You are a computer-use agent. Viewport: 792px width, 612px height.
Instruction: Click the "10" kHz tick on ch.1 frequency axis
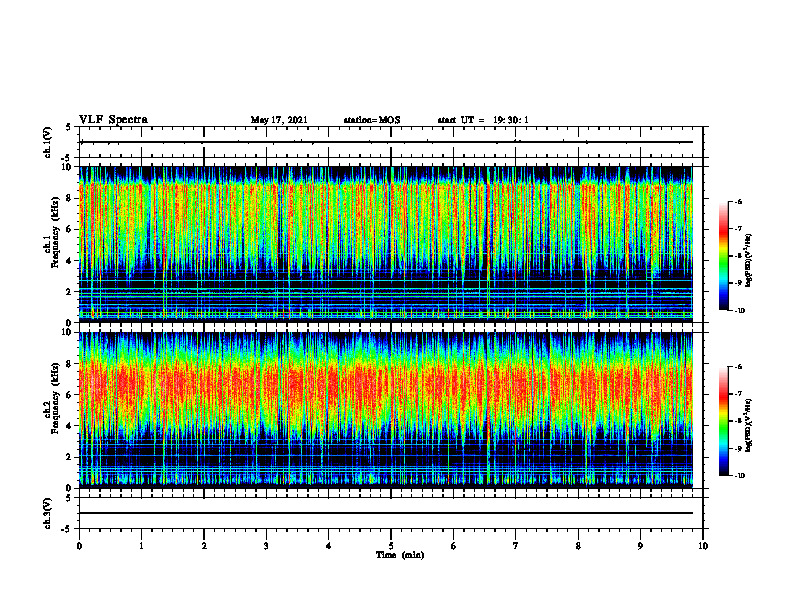point(67,167)
